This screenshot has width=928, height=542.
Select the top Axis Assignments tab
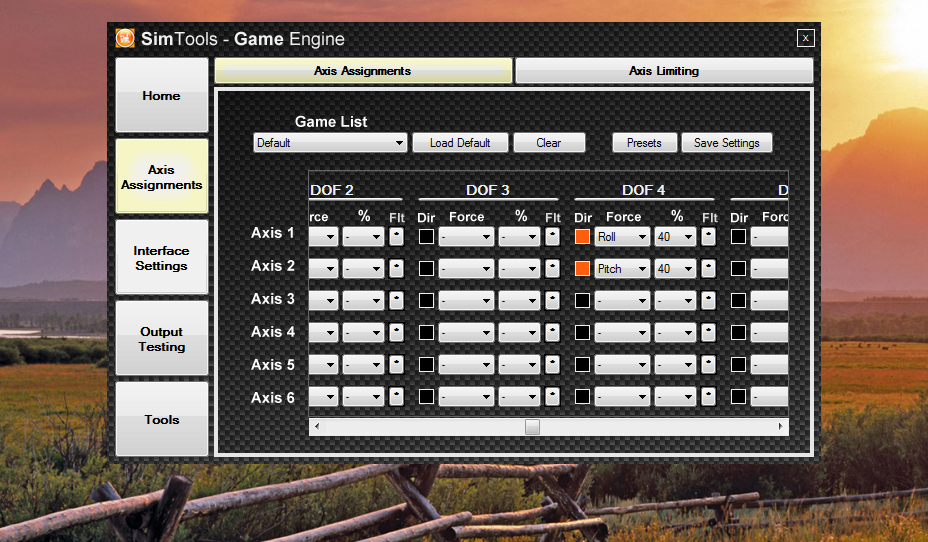[x=363, y=71]
